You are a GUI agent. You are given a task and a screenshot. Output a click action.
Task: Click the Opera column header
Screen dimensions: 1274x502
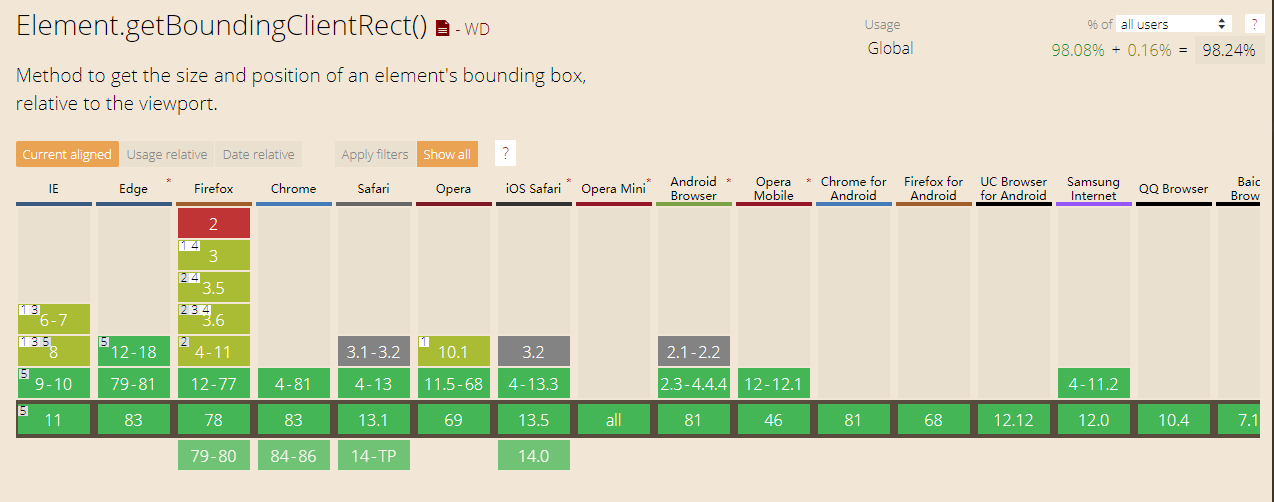tap(453, 189)
